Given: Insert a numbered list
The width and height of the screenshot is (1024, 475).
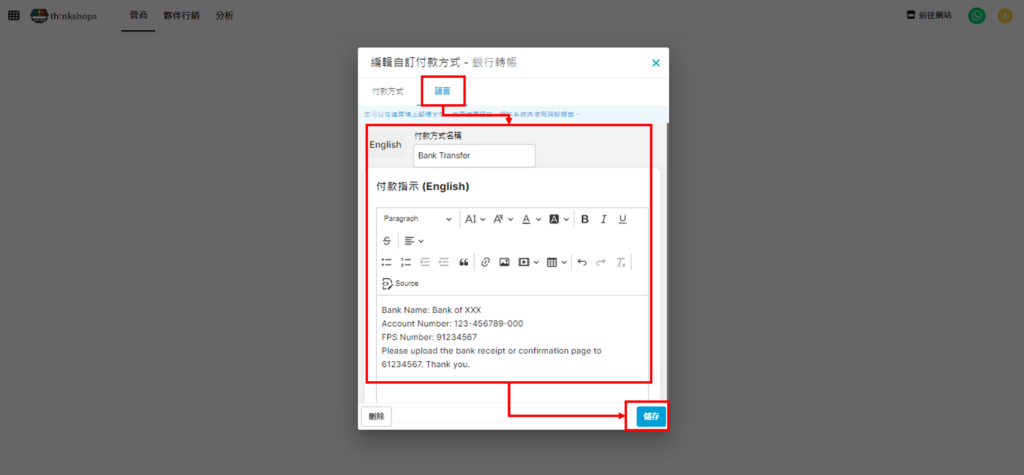Looking at the screenshot, I should [x=406, y=262].
